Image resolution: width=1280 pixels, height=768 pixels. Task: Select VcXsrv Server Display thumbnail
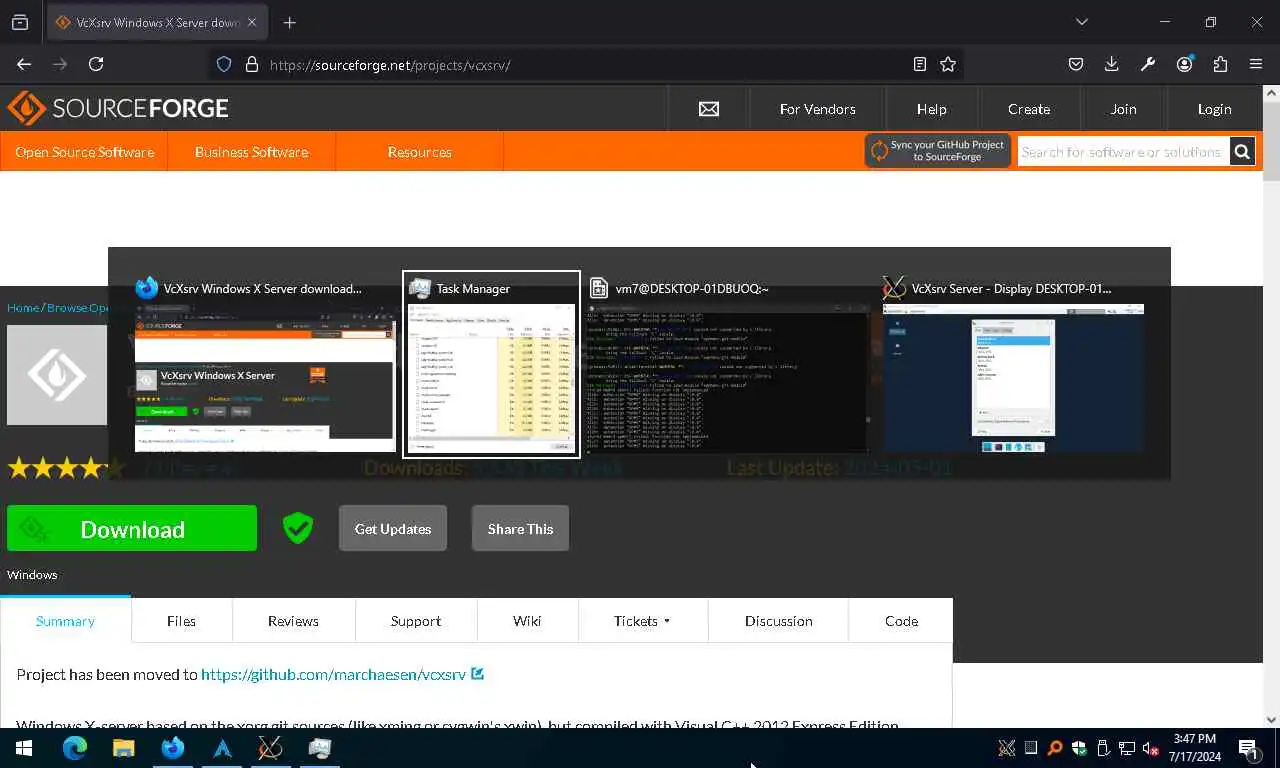[x=1013, y=364]
